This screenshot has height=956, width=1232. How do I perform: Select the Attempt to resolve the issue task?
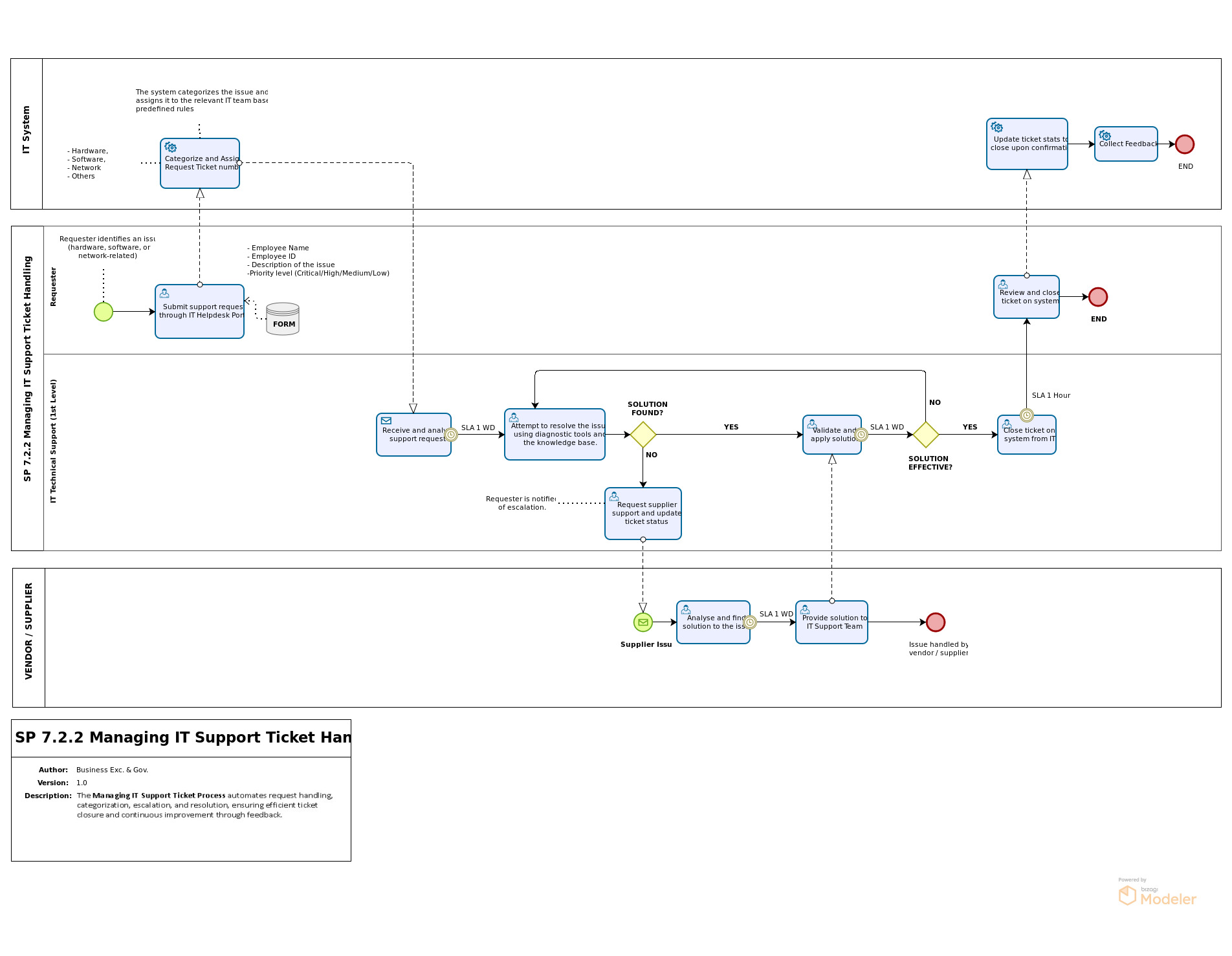tap(555, 435)
